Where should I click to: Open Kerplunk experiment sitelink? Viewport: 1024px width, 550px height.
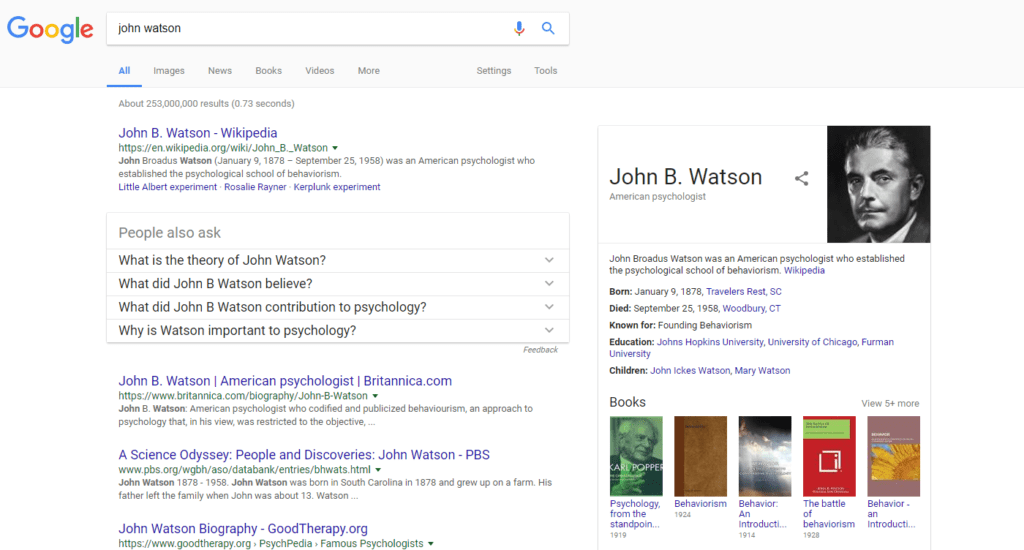337,187
